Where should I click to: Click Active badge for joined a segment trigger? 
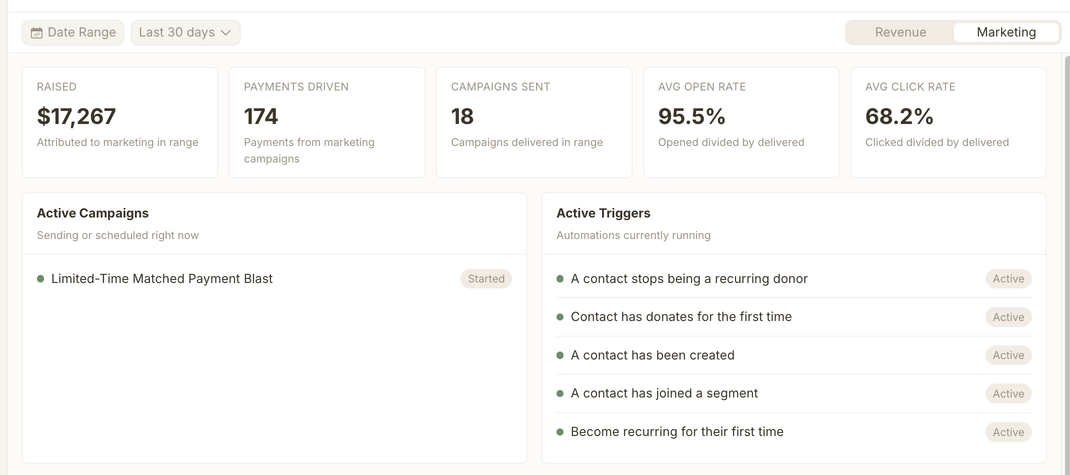tap(1008, 393)
